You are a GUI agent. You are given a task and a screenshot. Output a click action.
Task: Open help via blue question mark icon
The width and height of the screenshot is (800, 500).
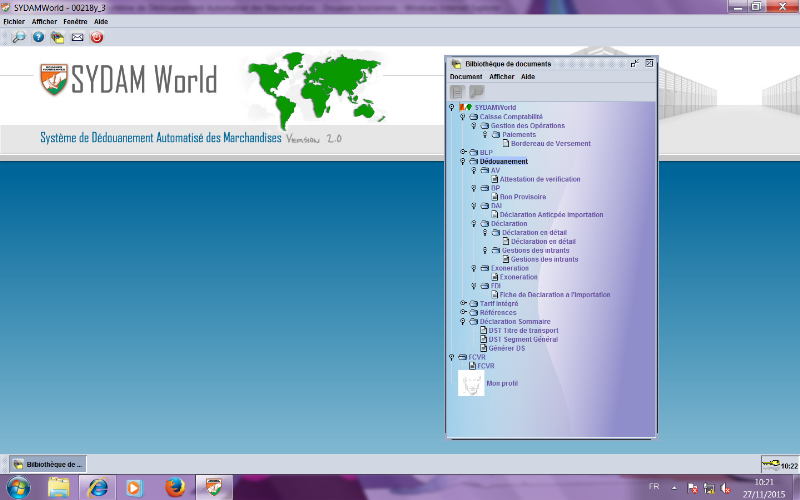pos(38,37)
